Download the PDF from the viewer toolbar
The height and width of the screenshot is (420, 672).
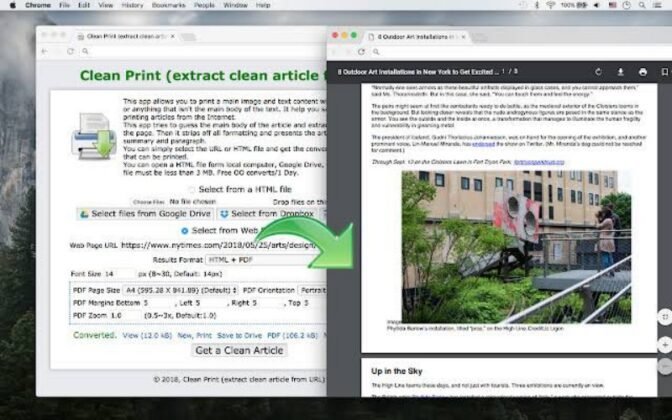[620, 72]
